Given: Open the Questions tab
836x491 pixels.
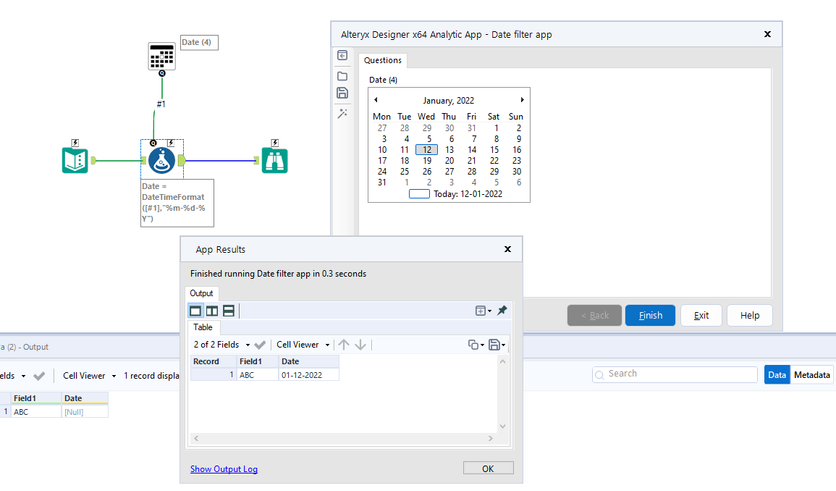Looking at the screenshot, I should tap(382, 60).
